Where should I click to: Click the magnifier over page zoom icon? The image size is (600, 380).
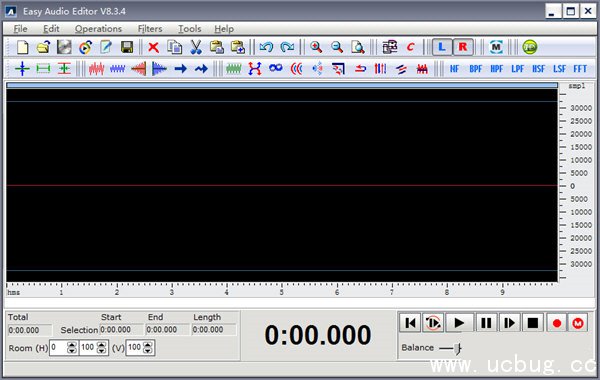pyautogui.click(x=358, y=47)
